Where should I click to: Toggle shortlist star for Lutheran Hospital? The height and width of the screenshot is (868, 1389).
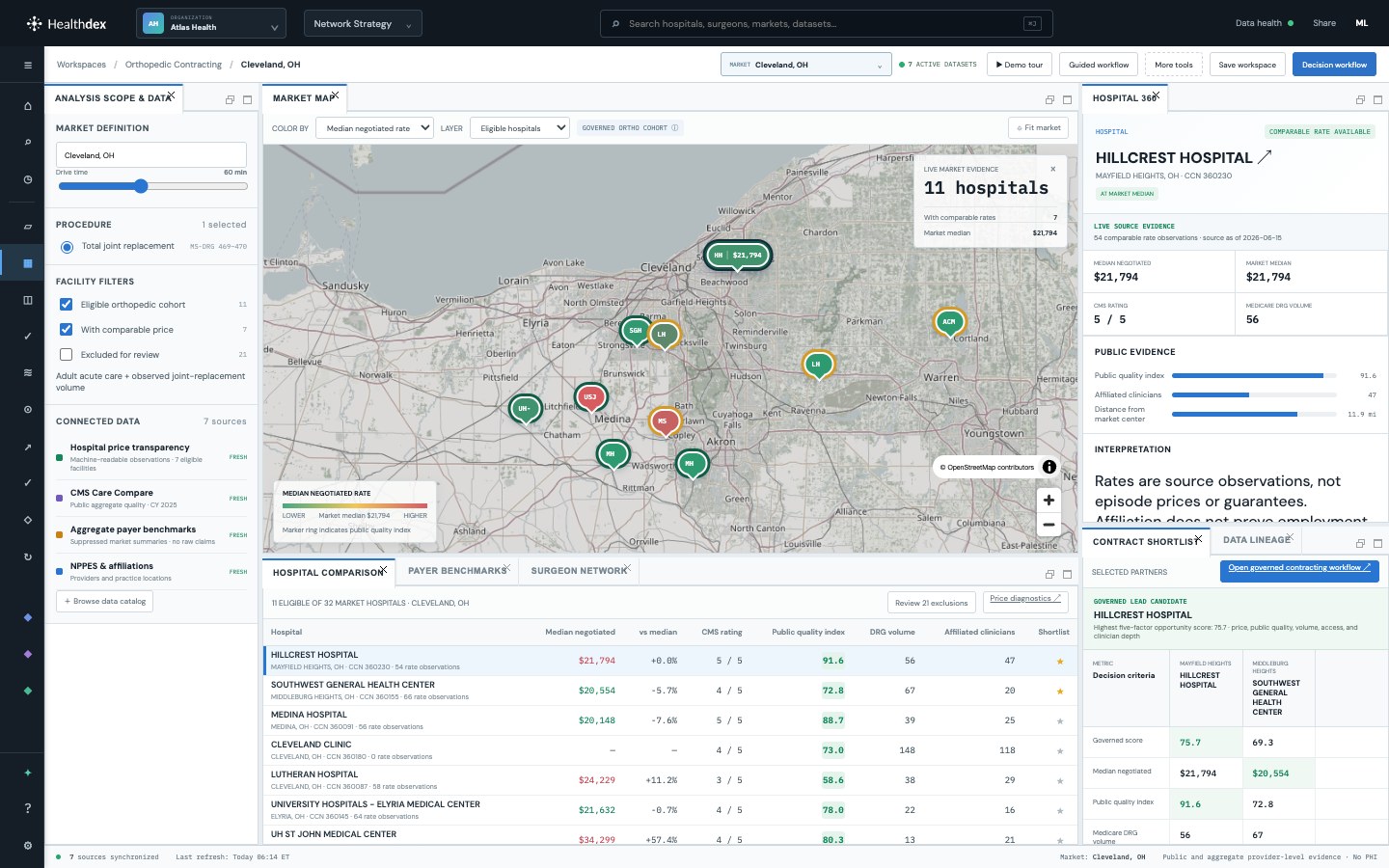tap(1060, 780)
